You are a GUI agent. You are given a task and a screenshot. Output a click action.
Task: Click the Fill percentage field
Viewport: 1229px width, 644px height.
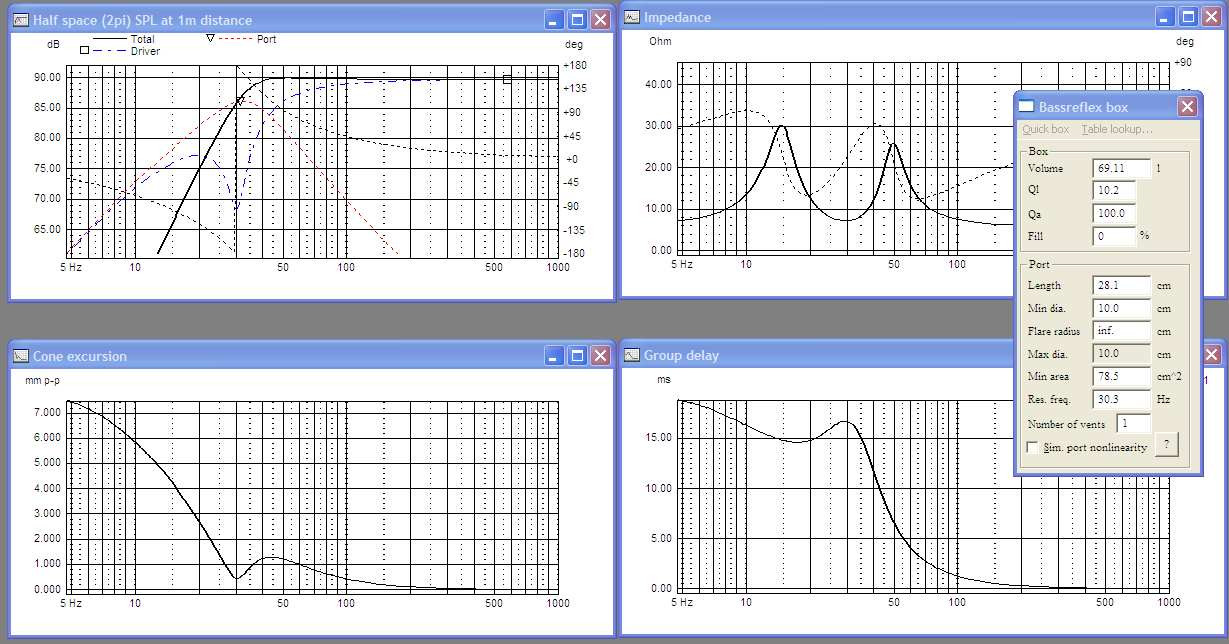(1114, 236)
